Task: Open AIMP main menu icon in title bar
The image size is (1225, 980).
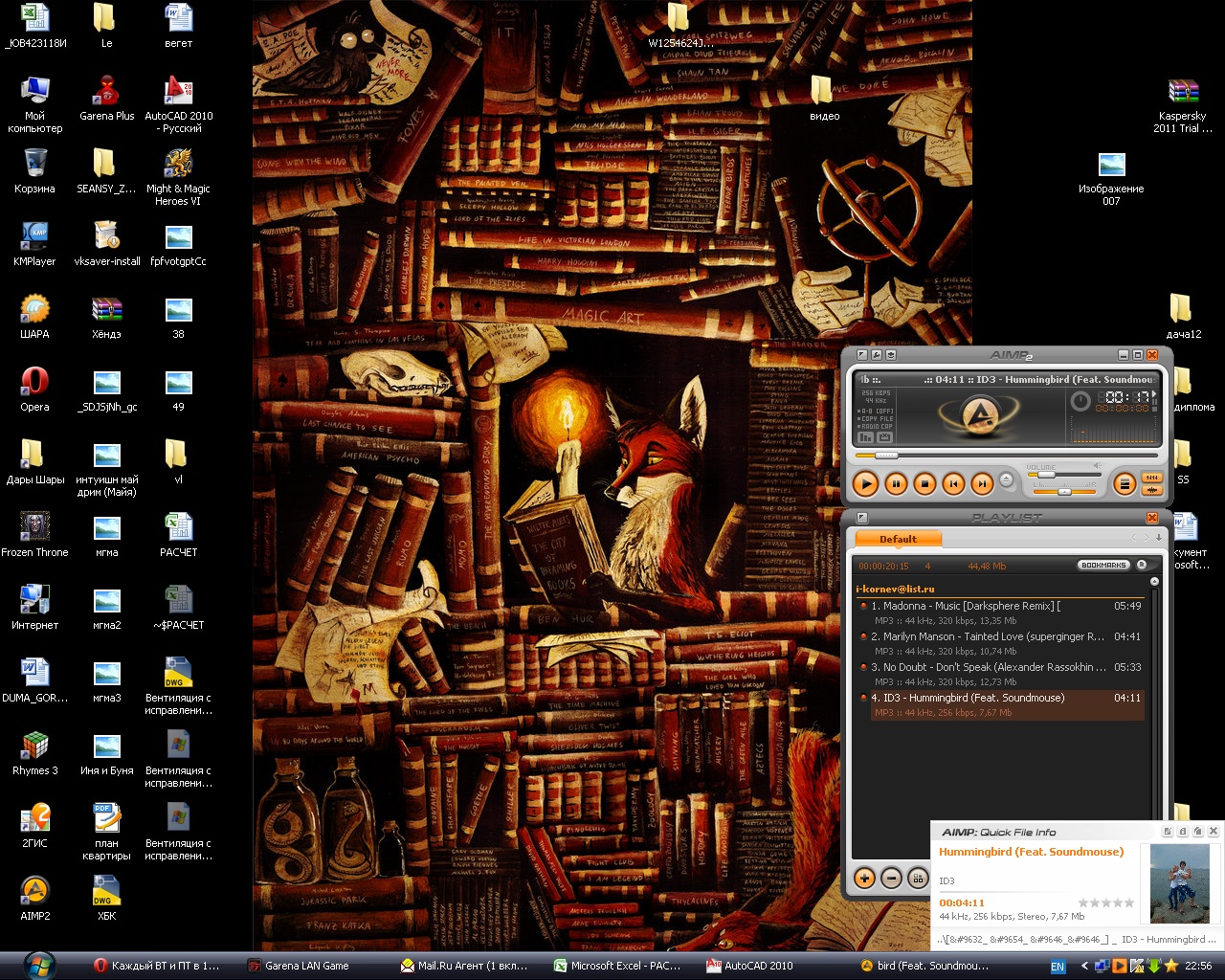Action: pos(862,354)
